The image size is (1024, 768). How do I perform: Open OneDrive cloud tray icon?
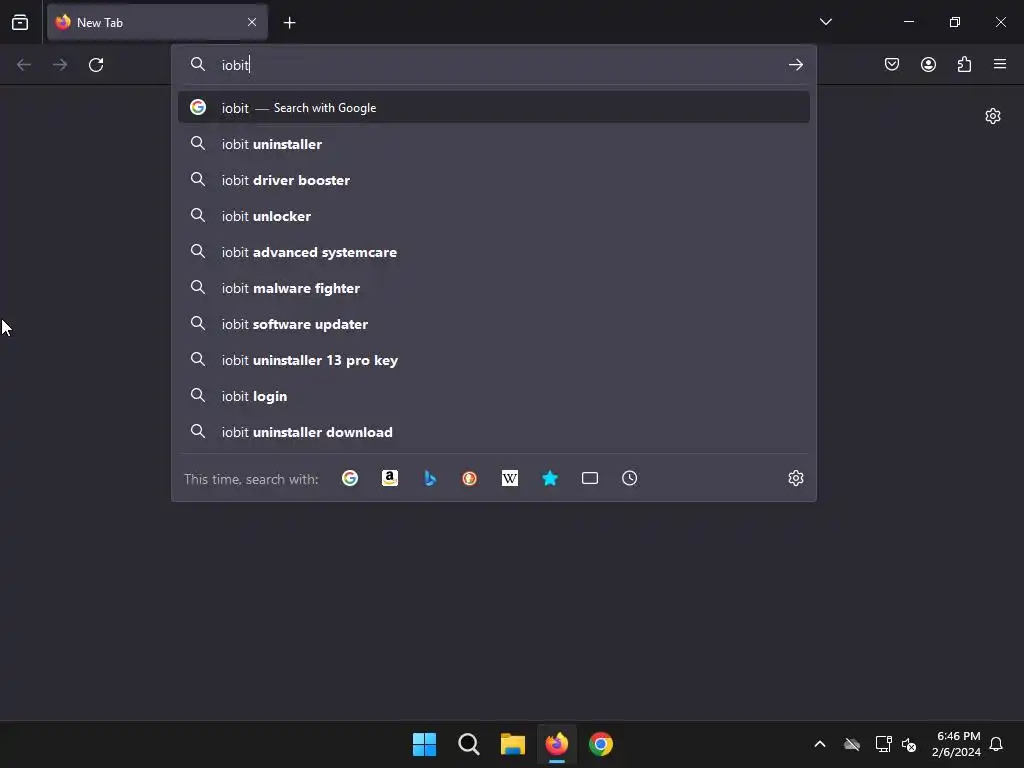click(852, 744)
